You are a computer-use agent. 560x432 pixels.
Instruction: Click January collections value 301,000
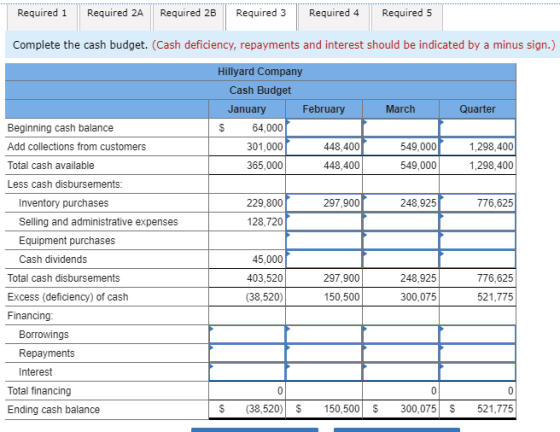pos(265,147)
